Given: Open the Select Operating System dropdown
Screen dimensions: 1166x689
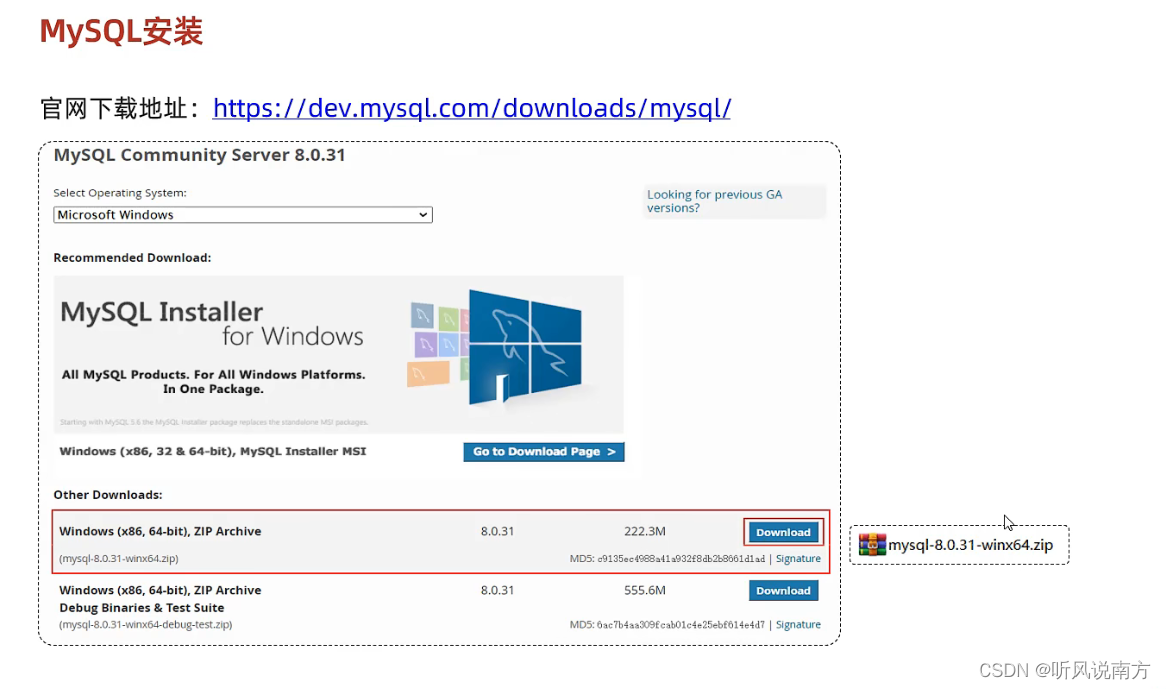Looking at the screenshot, I should coord(242,215).
